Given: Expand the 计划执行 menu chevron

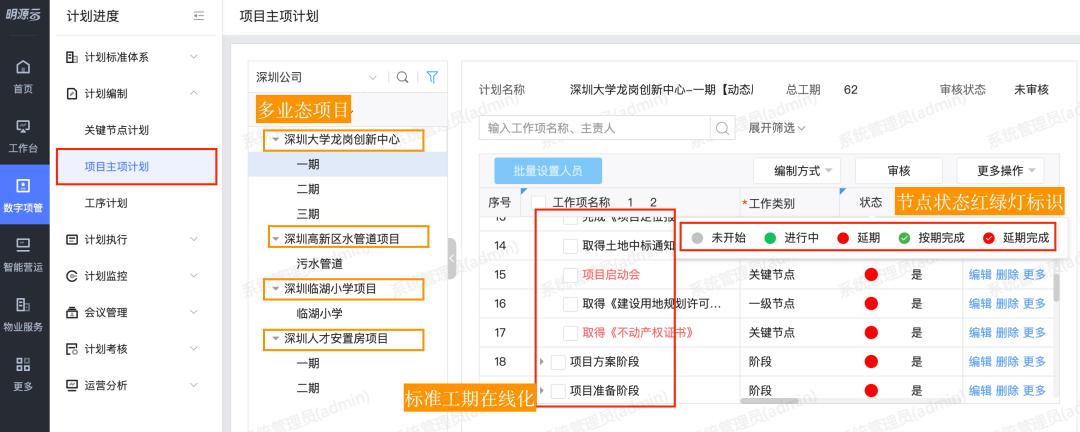Looking at the screenshot, I should click(194, 240).
